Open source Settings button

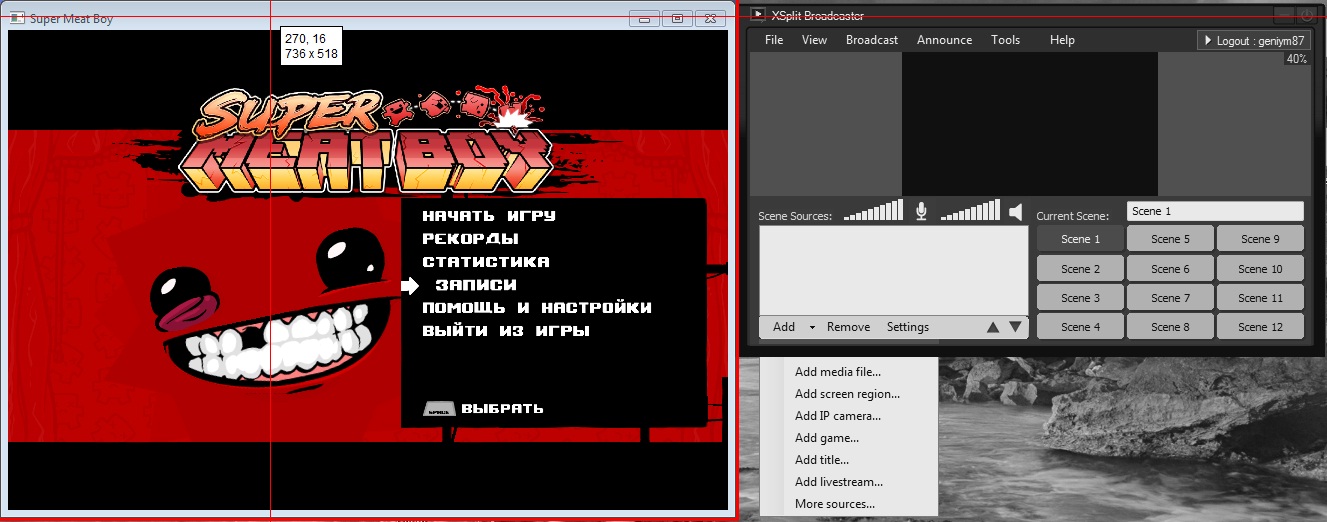point(908,327)
